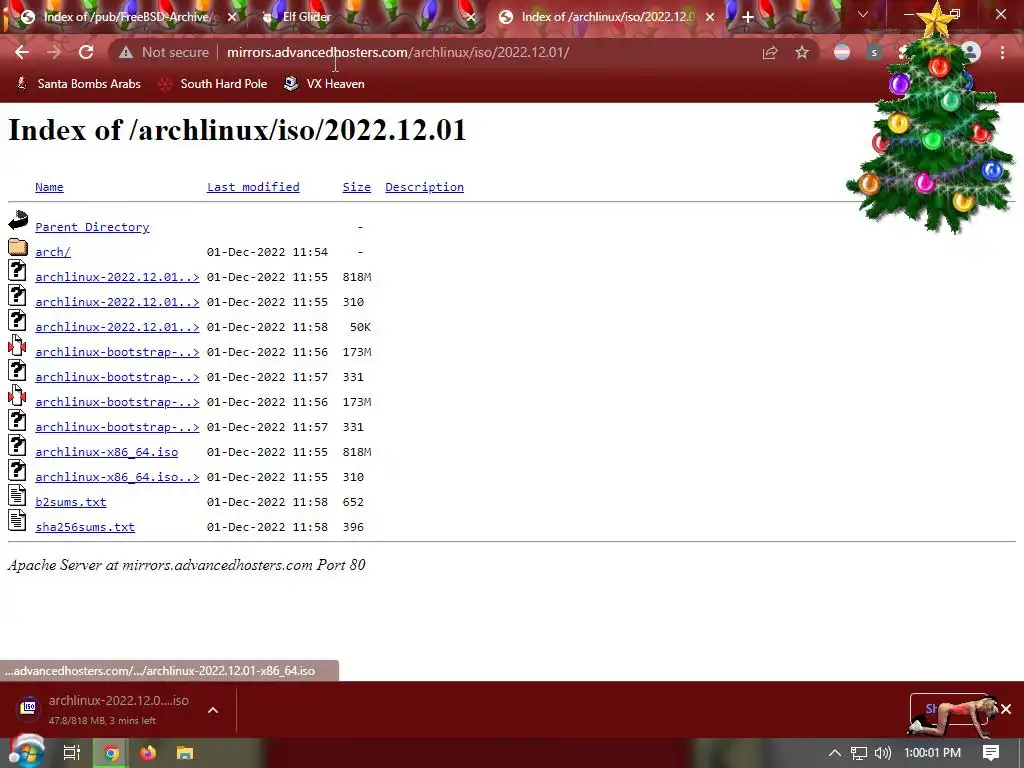Screen dimensions: 1024x768
Task: Close the archlinux iso index tab
Action: point(710,17)
